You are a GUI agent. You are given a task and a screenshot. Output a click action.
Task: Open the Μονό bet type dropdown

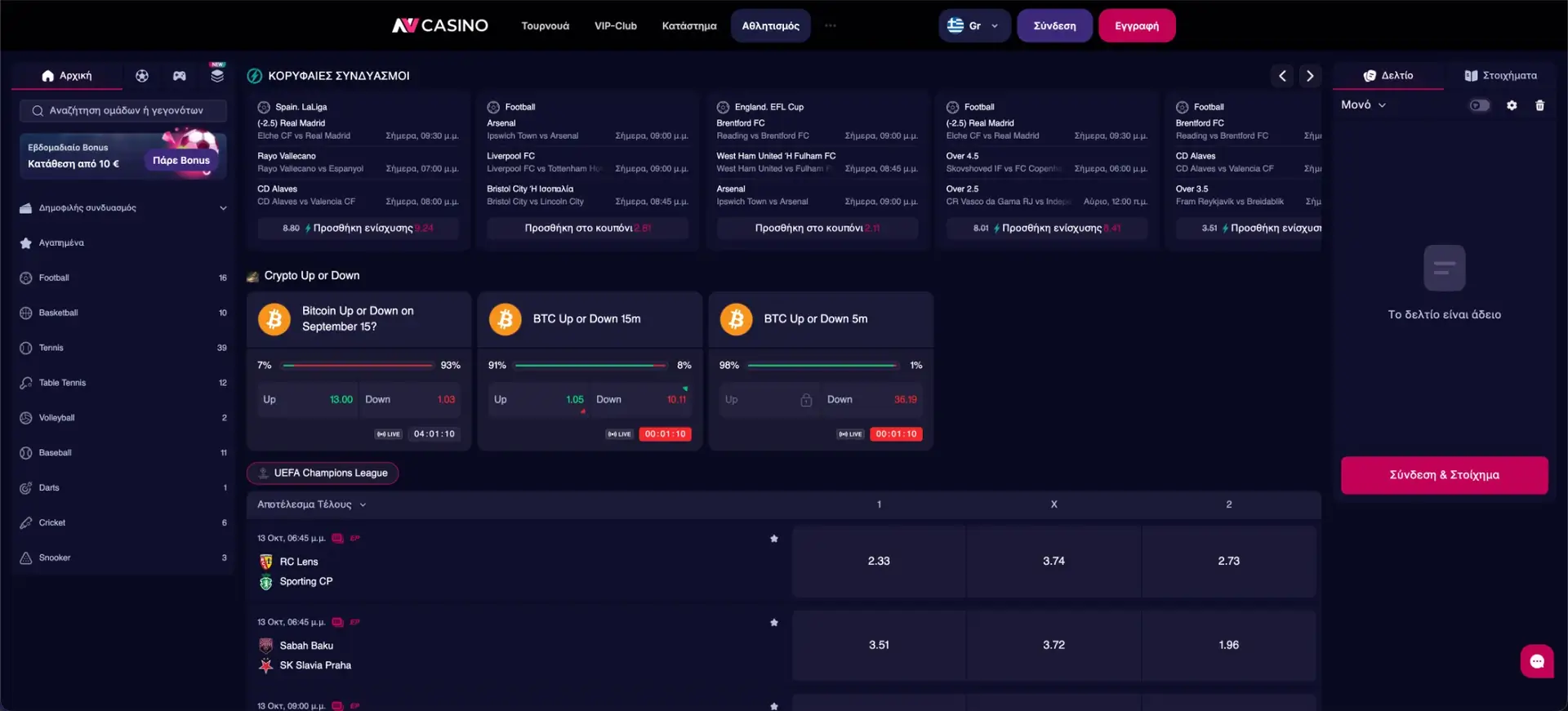pyautogui.click(x=1363, y=105)
